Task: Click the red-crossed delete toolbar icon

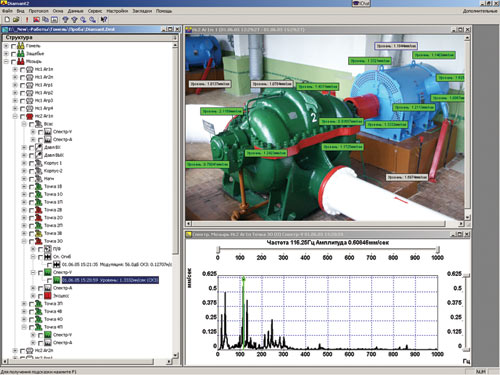Action: click(x=37, y=20)
